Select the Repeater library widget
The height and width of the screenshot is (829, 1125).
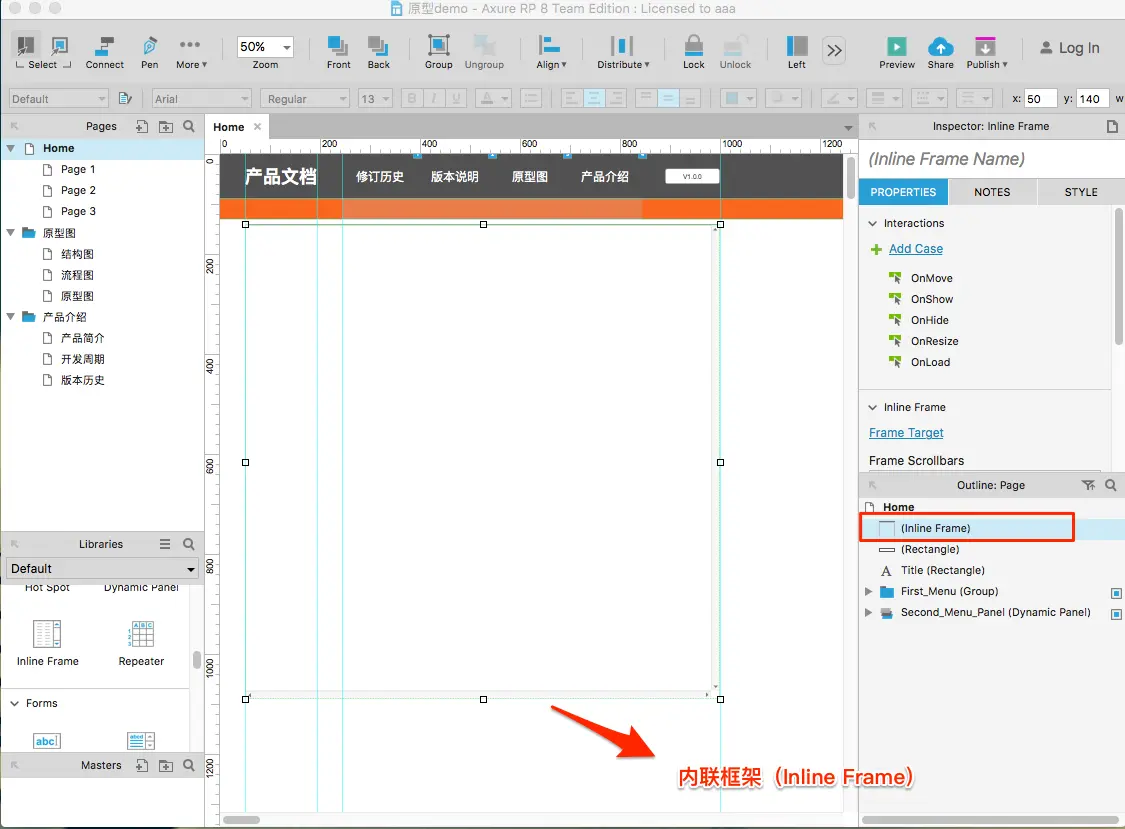[x=141, y=643]
